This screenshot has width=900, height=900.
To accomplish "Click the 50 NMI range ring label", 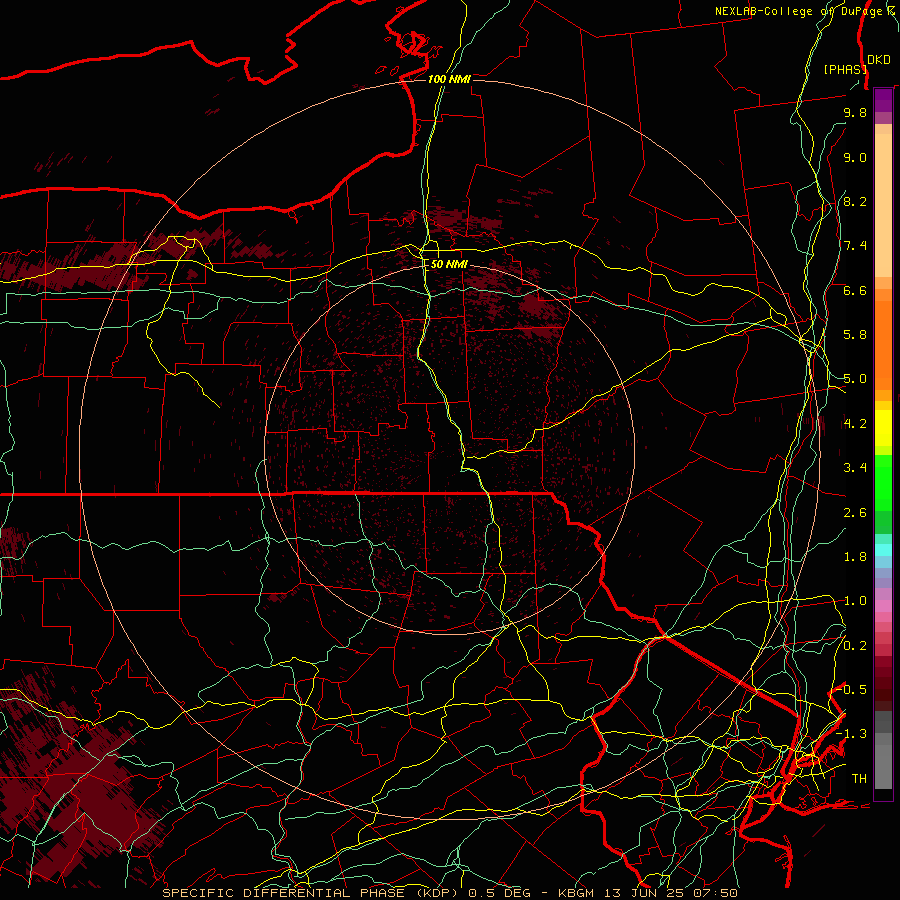I will pos(449,264).
